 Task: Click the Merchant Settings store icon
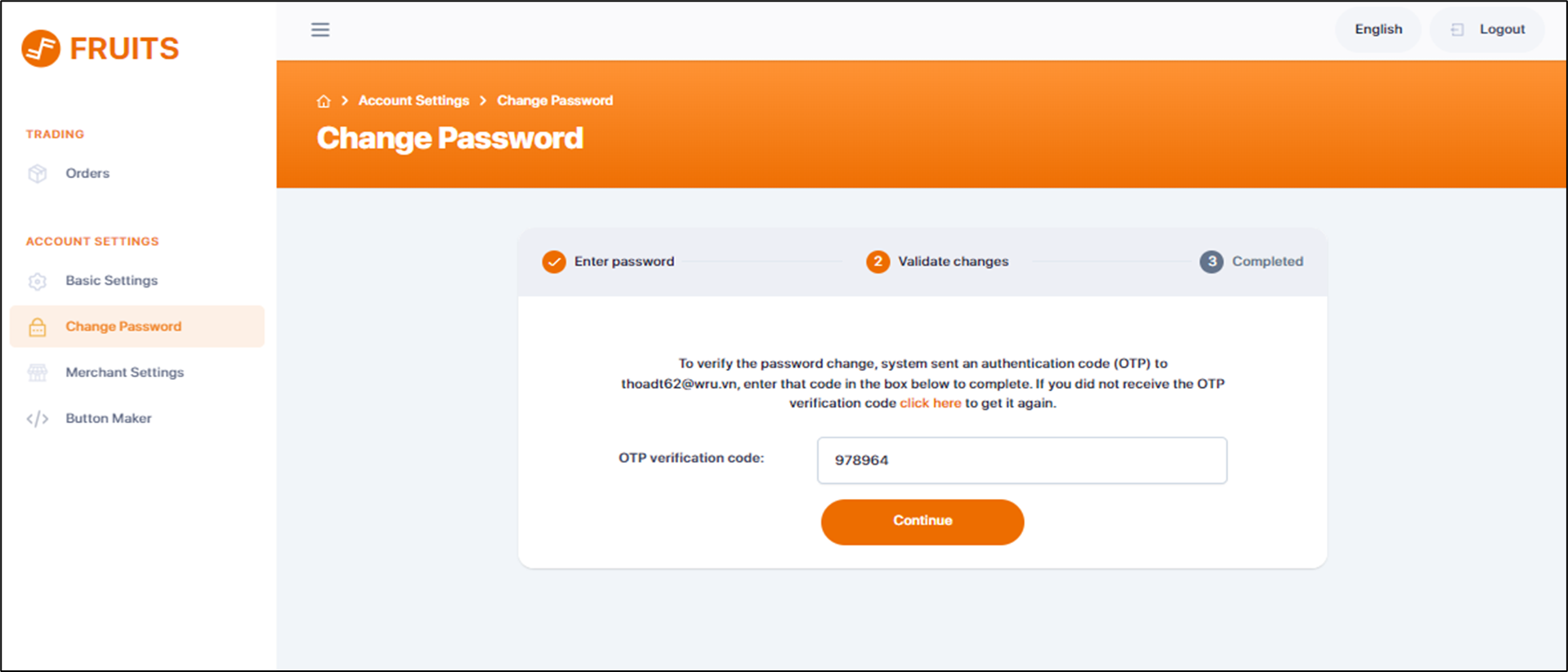tap(38, 373)
